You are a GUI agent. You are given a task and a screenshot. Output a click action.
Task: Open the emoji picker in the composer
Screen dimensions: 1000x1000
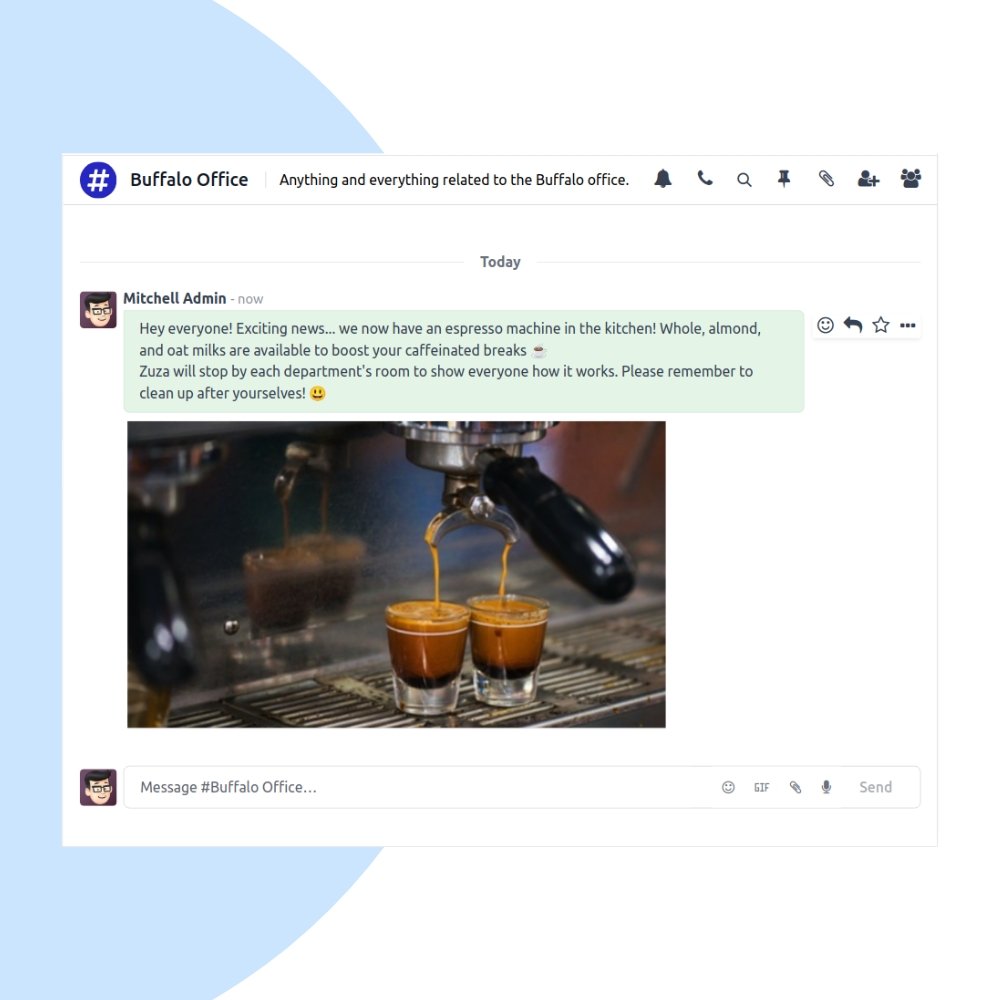728,787
